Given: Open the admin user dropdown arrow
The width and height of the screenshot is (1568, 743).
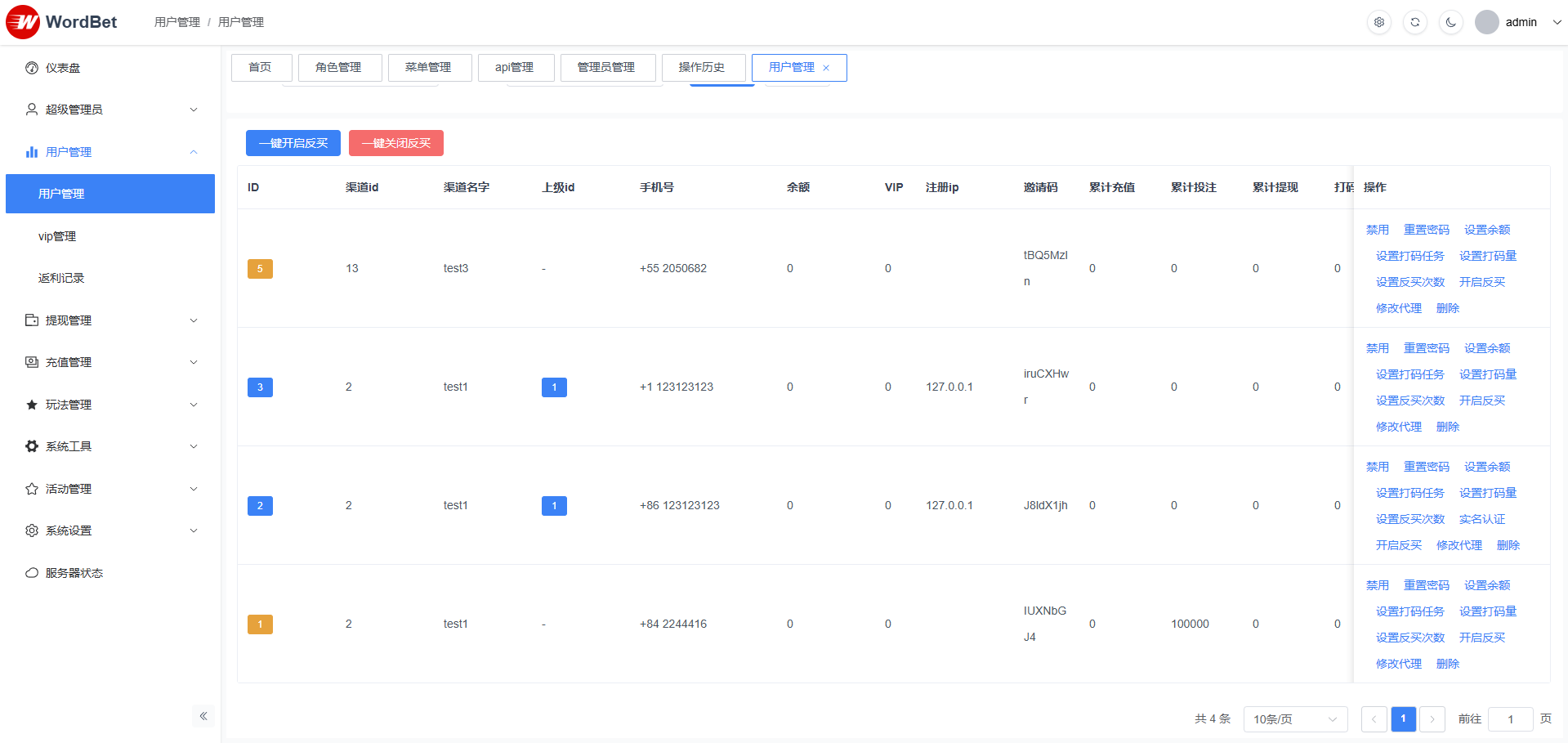Looking at the screenshot, I should click(1557, 22).
